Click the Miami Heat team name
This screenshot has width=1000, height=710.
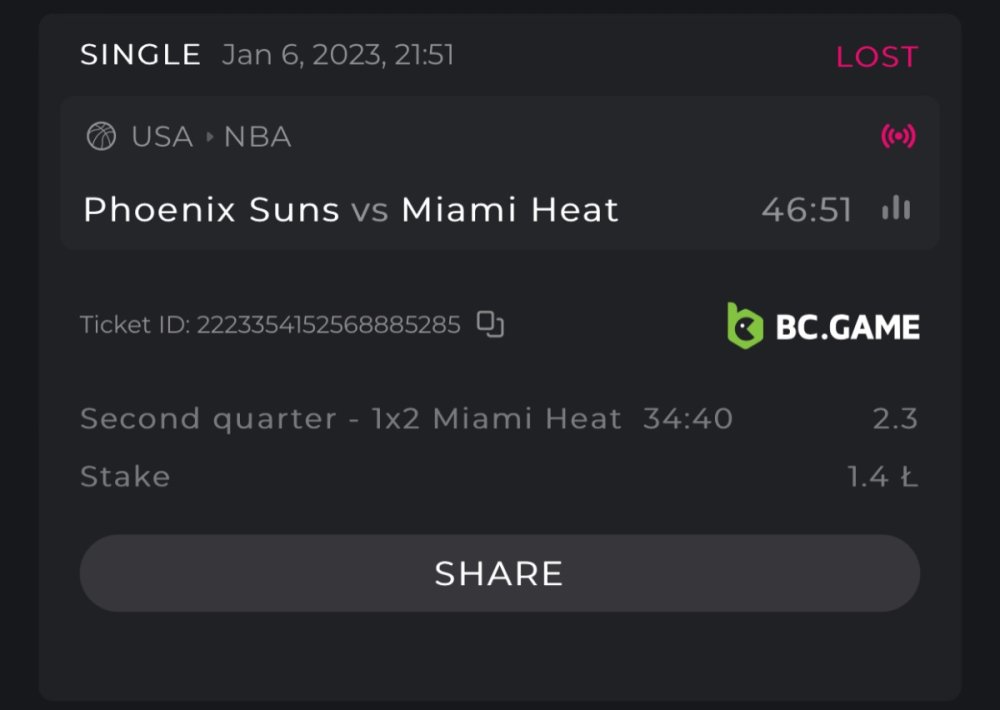(x=510, y=210)
